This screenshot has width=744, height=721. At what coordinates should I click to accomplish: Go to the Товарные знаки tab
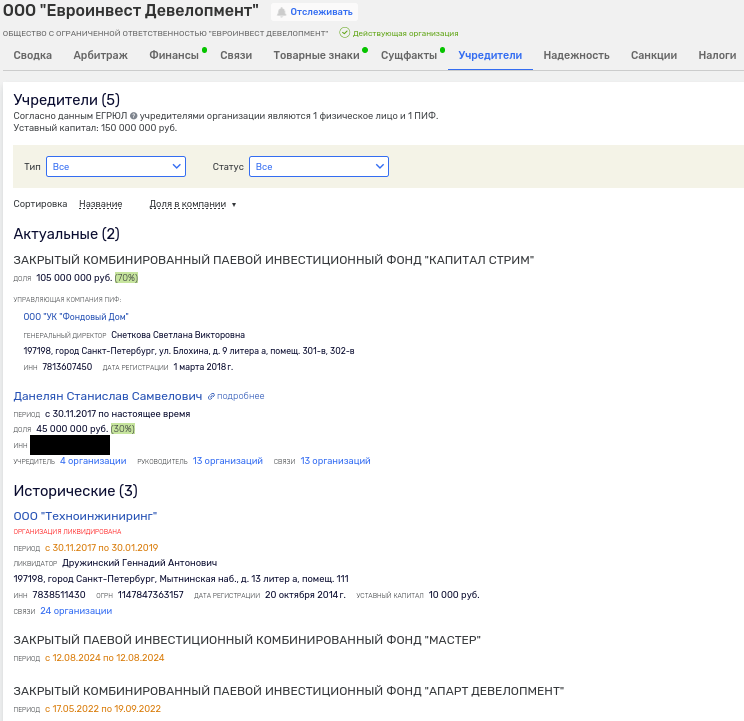pos(316,55)
